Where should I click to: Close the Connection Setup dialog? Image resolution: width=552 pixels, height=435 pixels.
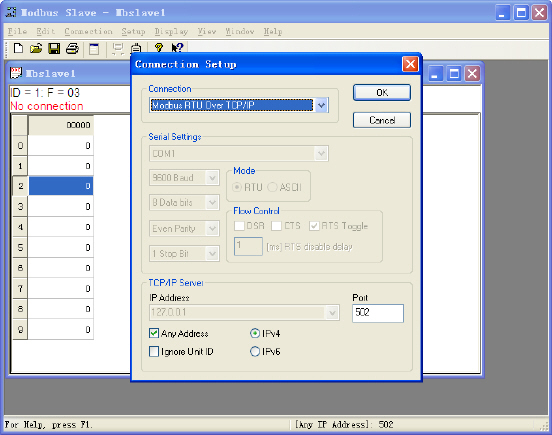pyautogui.click(x=410, y=64)
